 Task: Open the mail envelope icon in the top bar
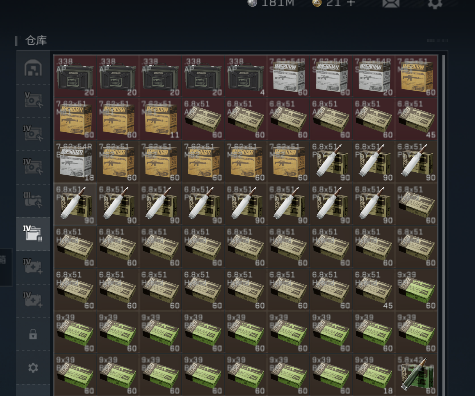point(391,3)
